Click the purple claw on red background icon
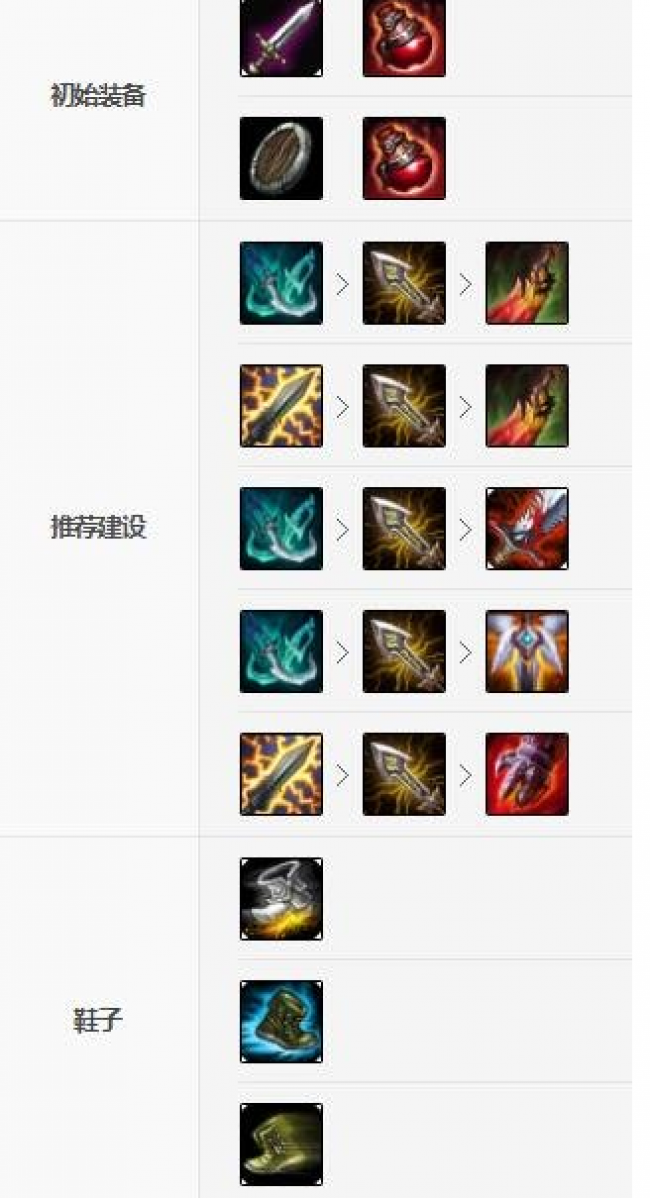The height and width of the screenshot is (1198, 650). coord(527,775)
